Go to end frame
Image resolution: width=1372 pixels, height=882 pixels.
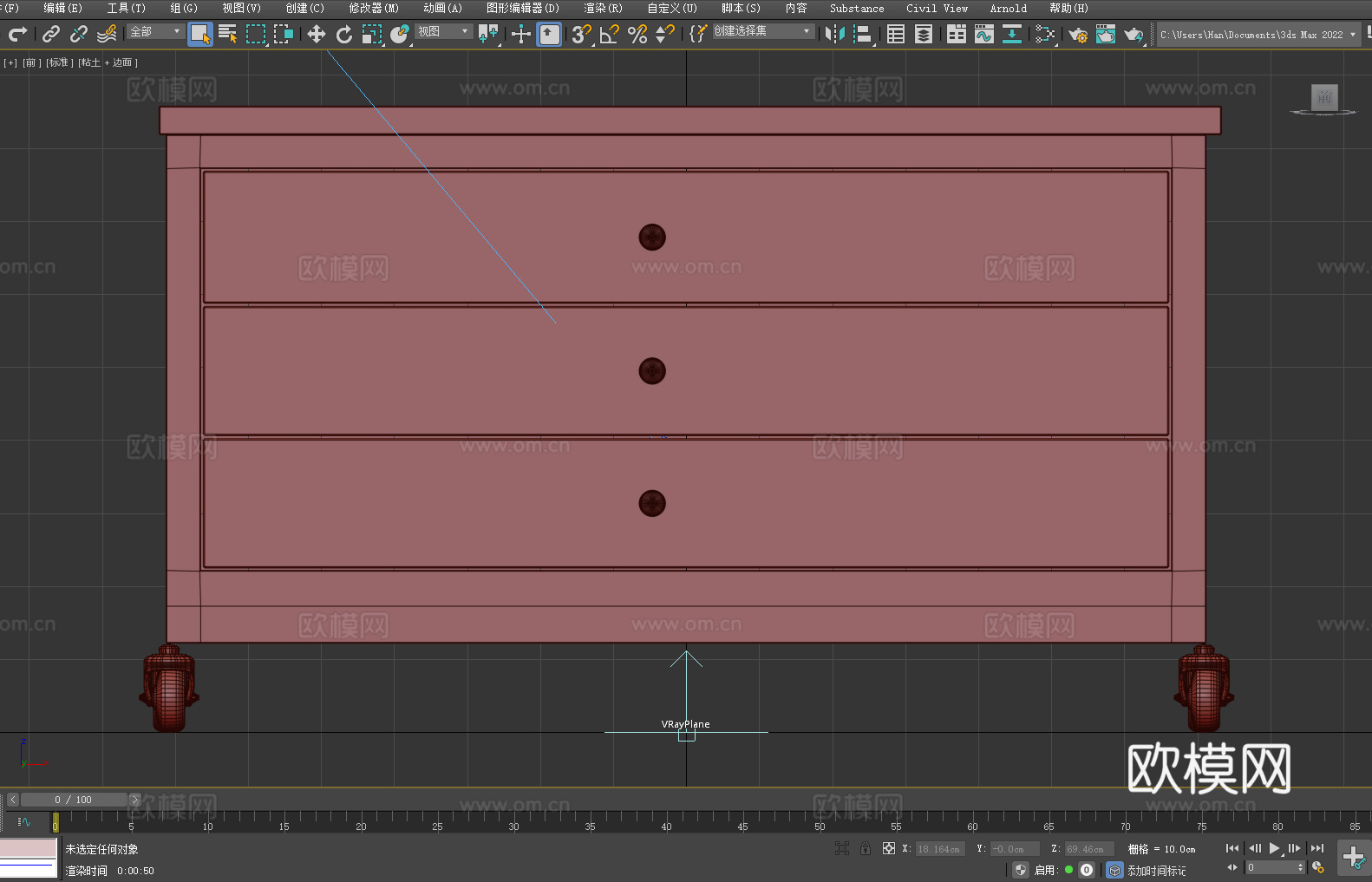click(x=1317, y=848)
